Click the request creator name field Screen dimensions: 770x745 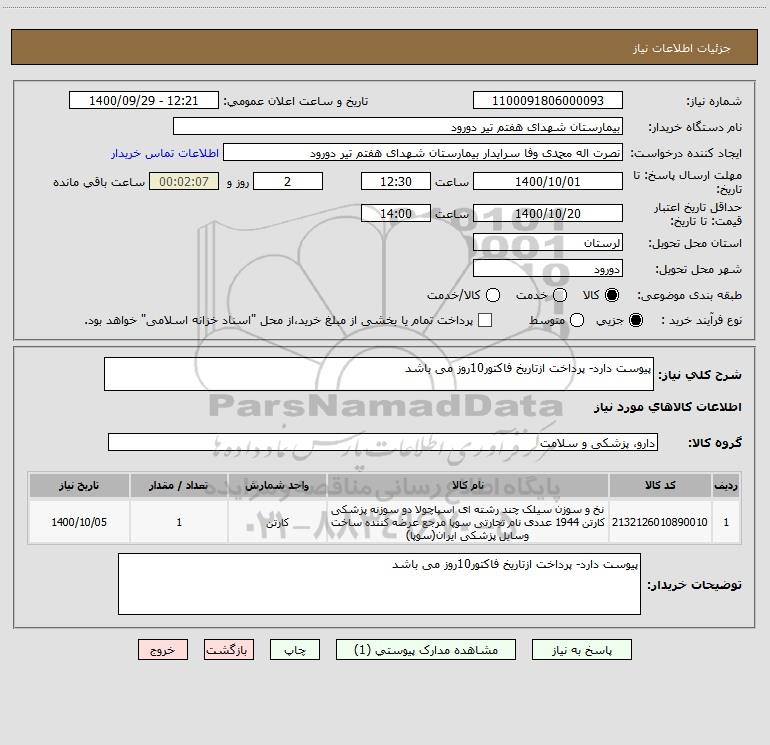tap(423, 153)
